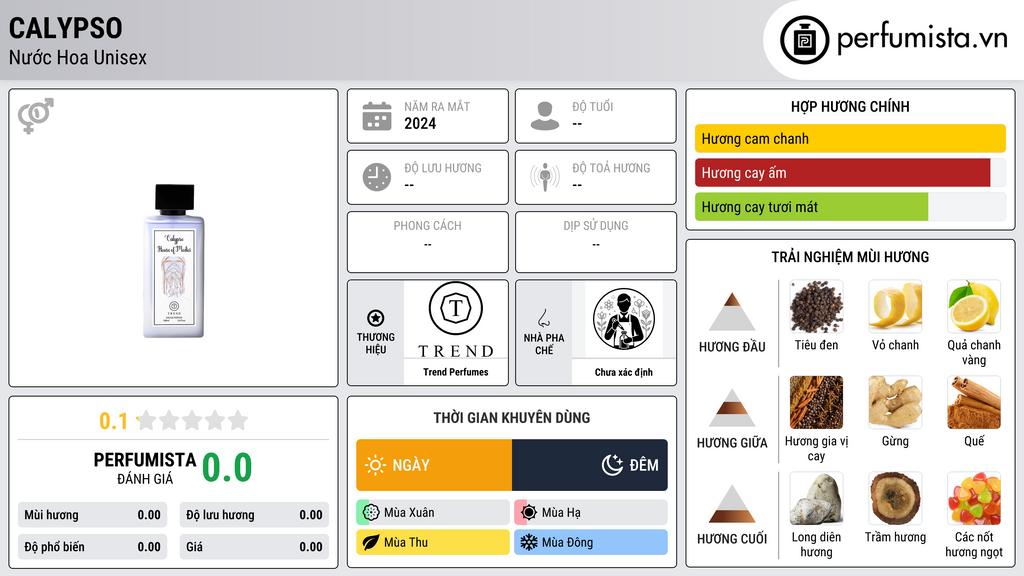Click the Trend Perfumes brand logo
The image size is (1024, 576).
pyautogui.click(x=456, y=320)
